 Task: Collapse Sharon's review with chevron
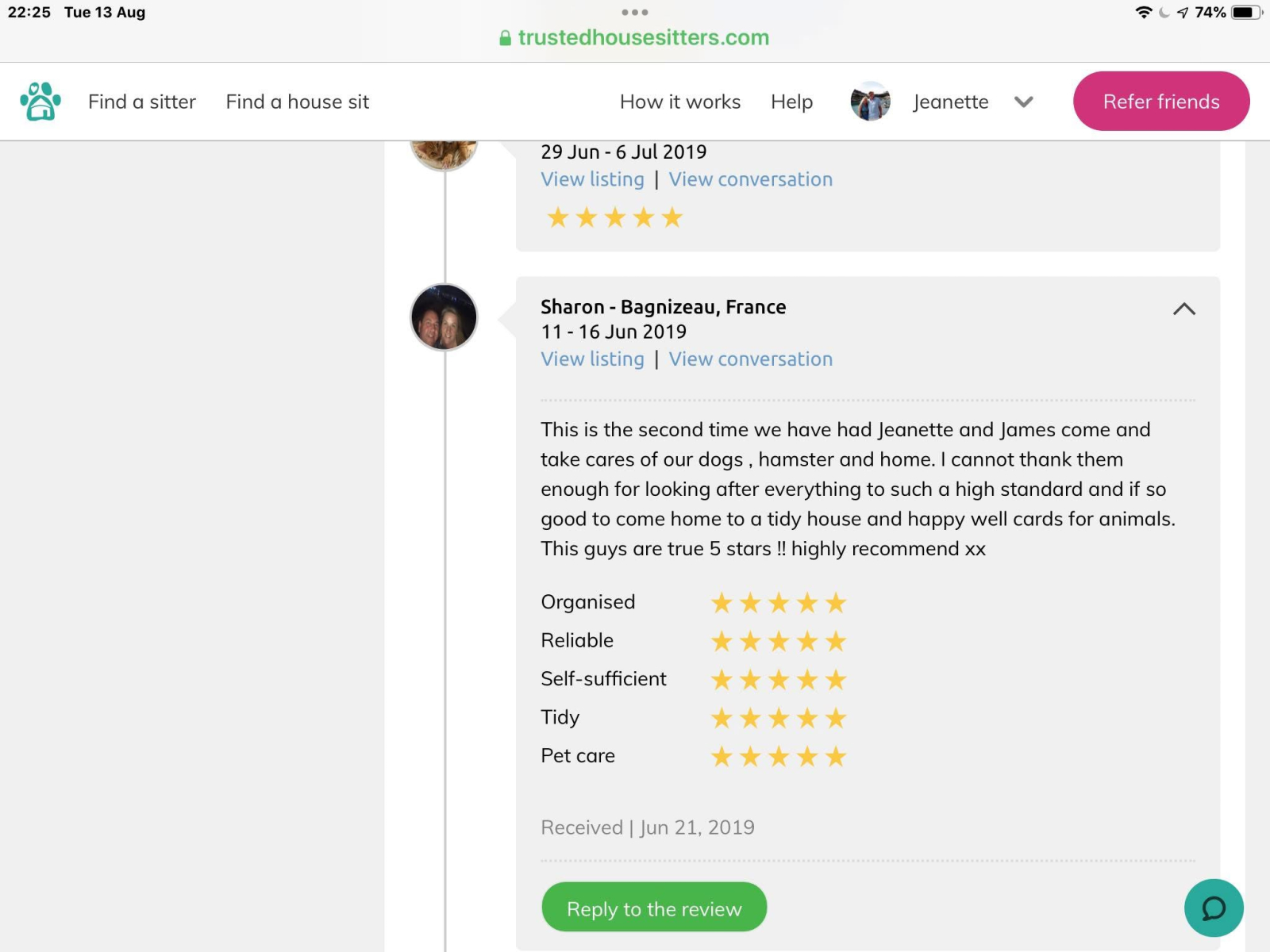(1183, 309)
